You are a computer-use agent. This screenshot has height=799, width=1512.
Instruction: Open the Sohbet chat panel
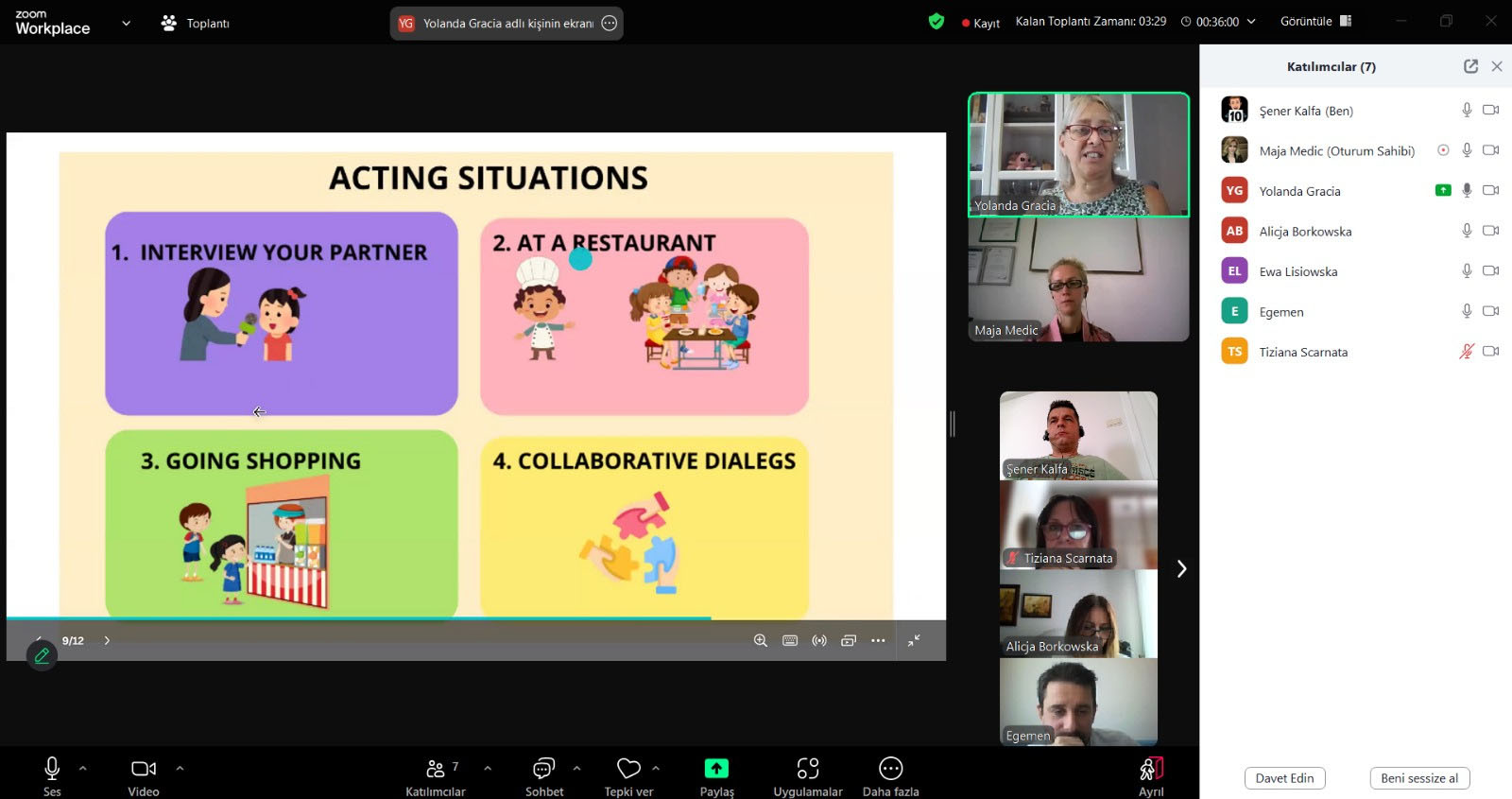[543, 769]
